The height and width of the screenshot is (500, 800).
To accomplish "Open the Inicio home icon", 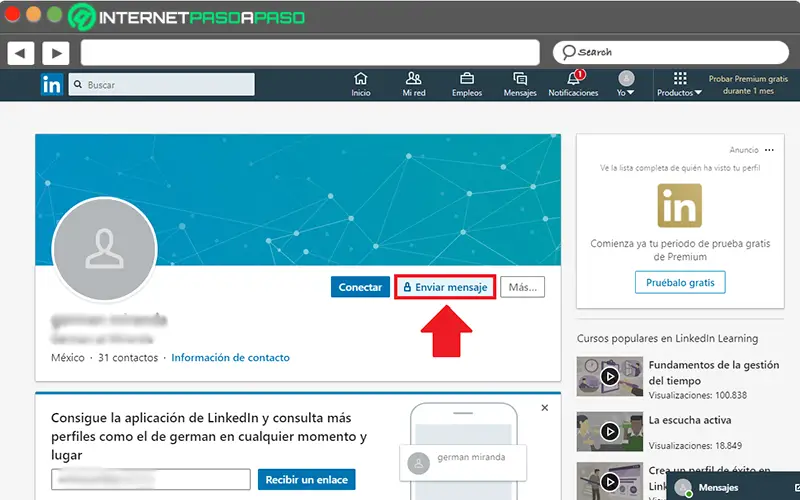I will 361,84.
